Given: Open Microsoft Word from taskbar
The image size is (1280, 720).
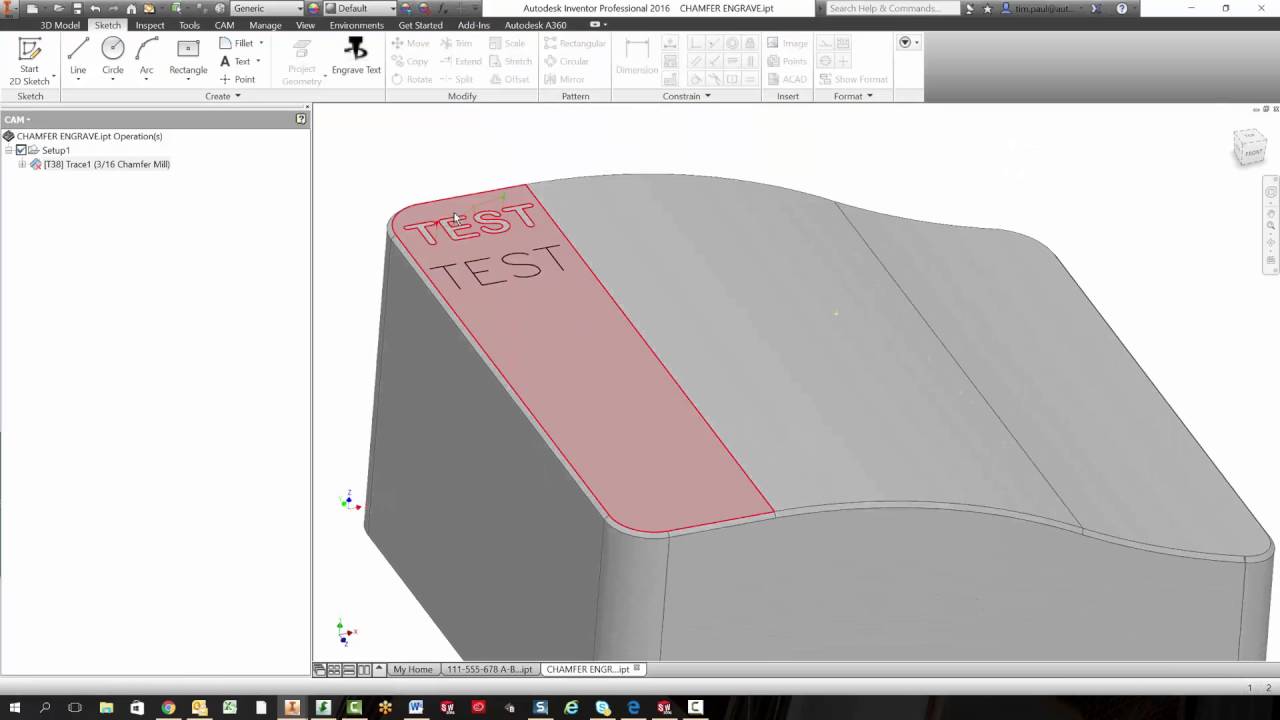Looking at the screenshot, I should click(x=416, y=707).
